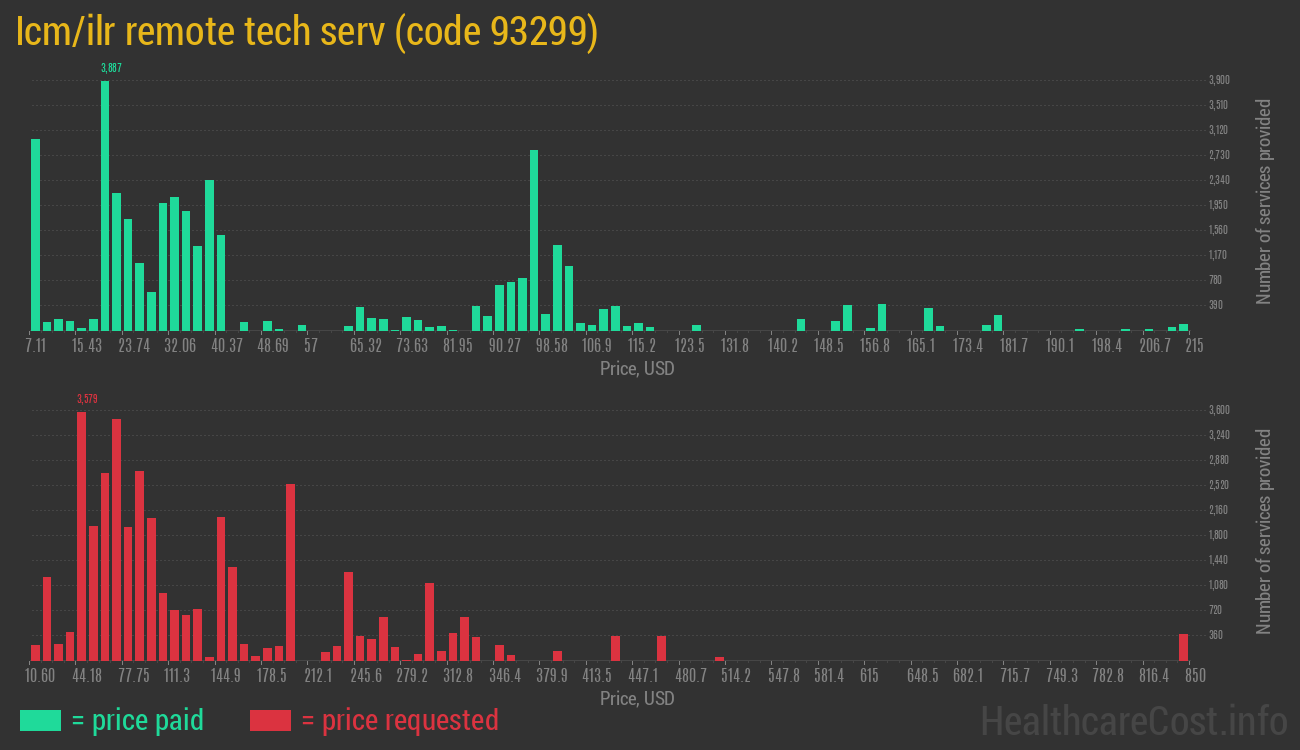Click the red chart's 'Number of services provided' label
Screen dimensions: 1300x750
pos(1264,531)
